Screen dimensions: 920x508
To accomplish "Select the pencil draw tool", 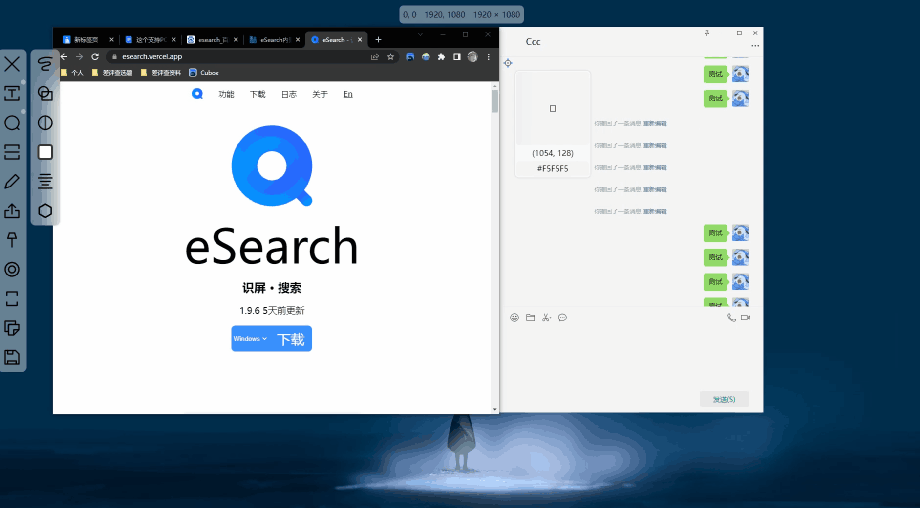I will coord(12,181).
